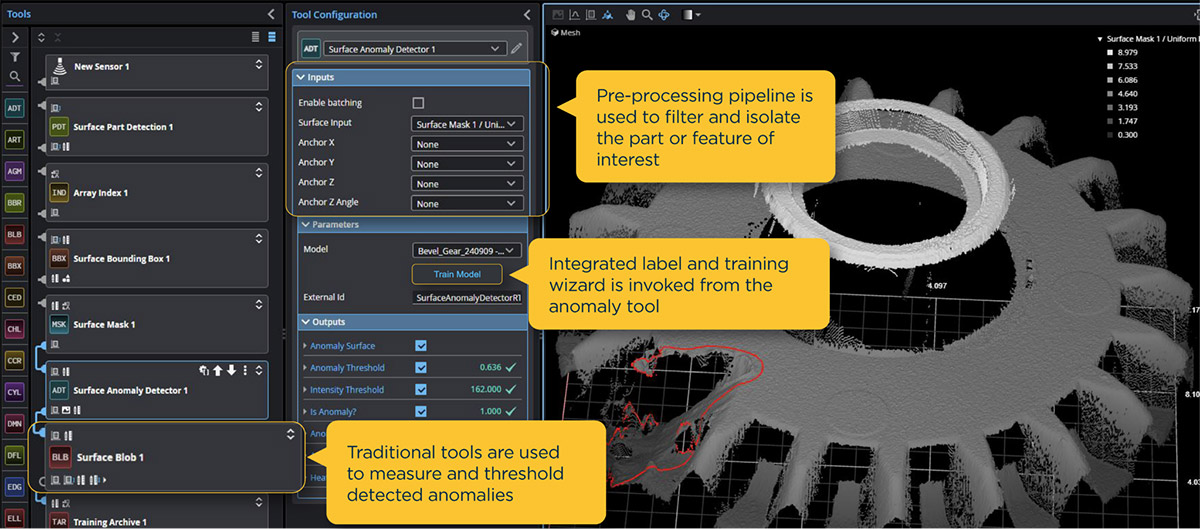Open the viewer color gradient dropdown
Screen dimensions: 1200x529
click(x=691, y=15)
